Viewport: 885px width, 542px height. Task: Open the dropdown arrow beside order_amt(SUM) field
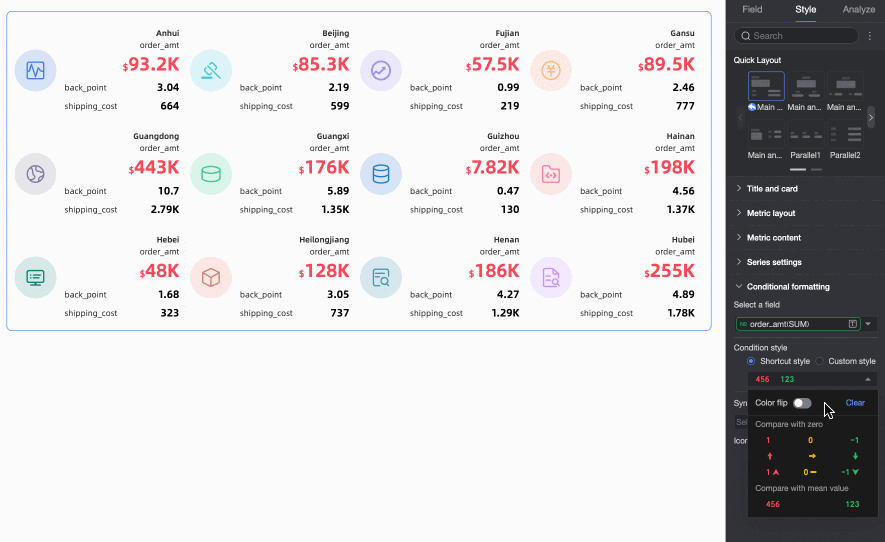(x=868, y=324)
